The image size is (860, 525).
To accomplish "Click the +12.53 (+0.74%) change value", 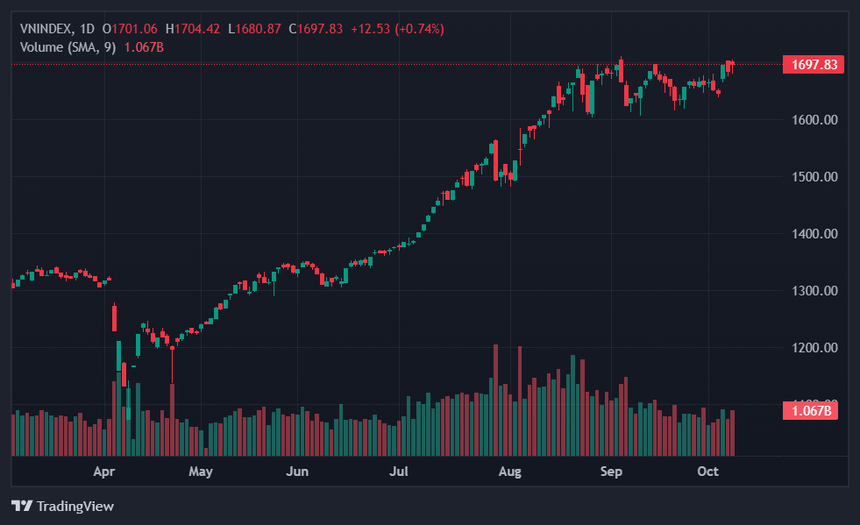I will pos(396,29).
